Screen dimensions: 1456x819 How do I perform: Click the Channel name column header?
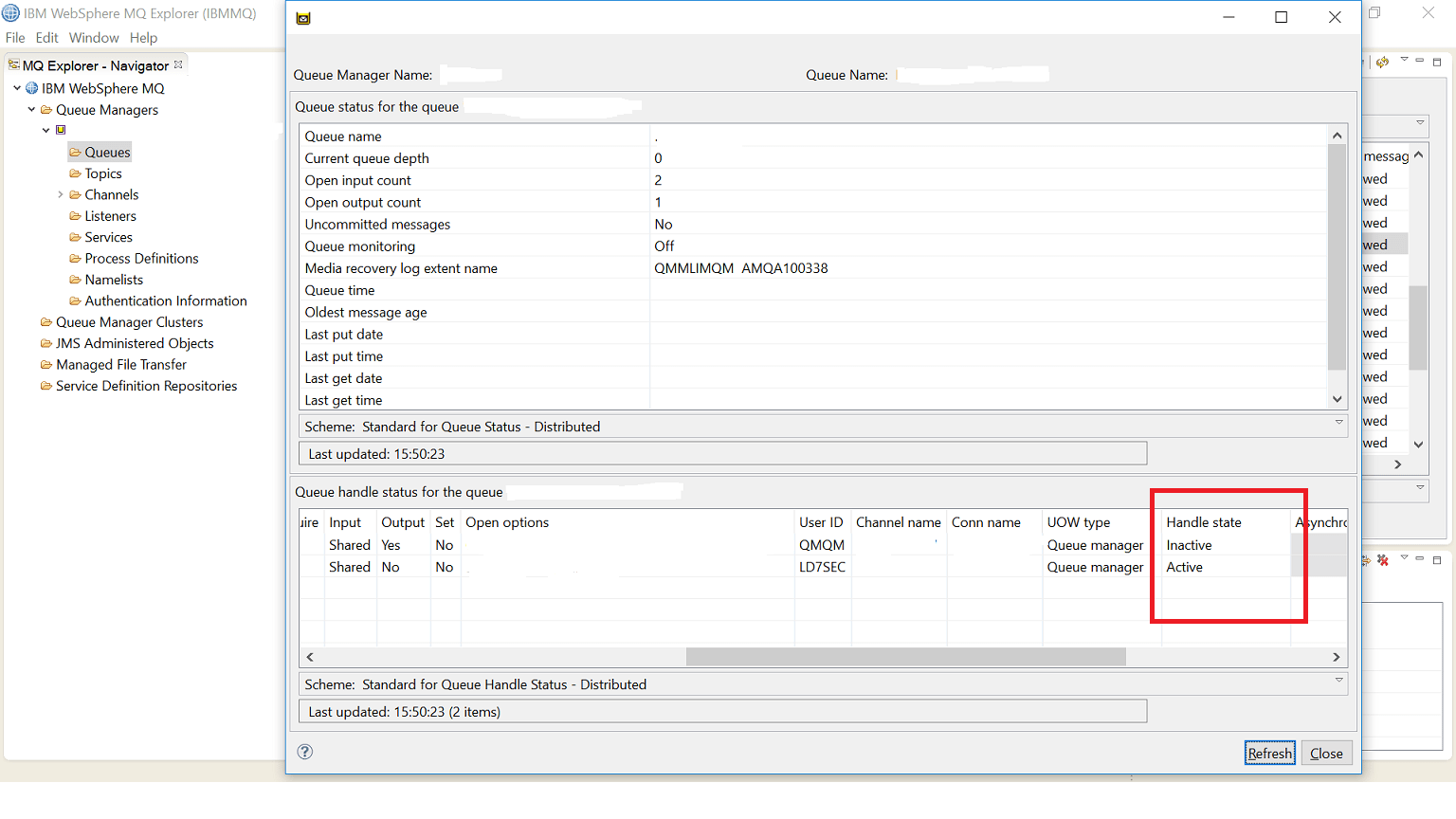(899, 522)
